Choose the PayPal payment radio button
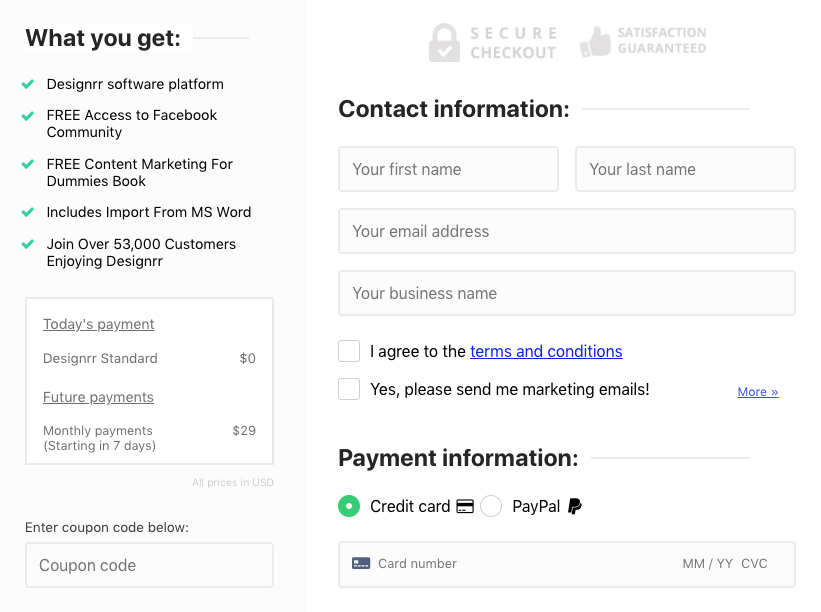 [x=491, y=506]
